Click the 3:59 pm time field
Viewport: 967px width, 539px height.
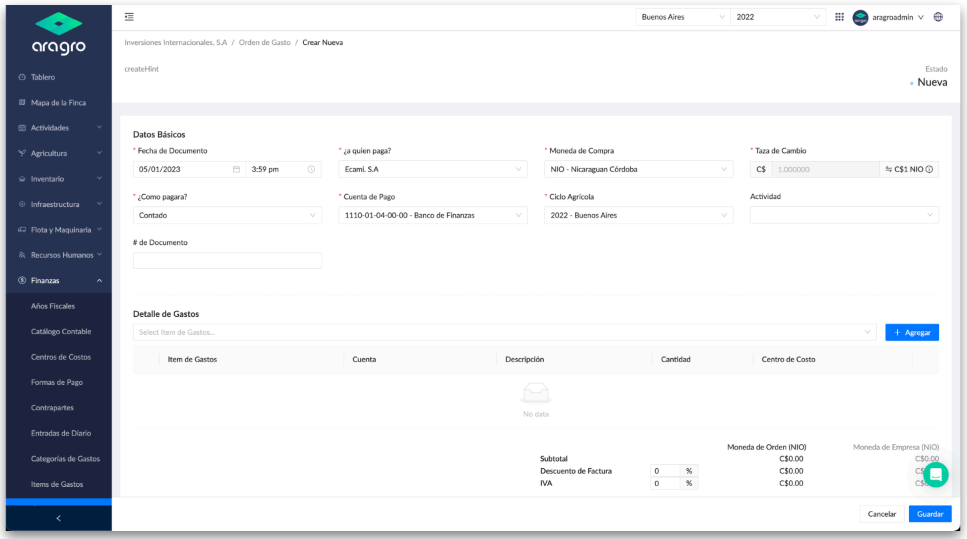[x=284, y=169]
